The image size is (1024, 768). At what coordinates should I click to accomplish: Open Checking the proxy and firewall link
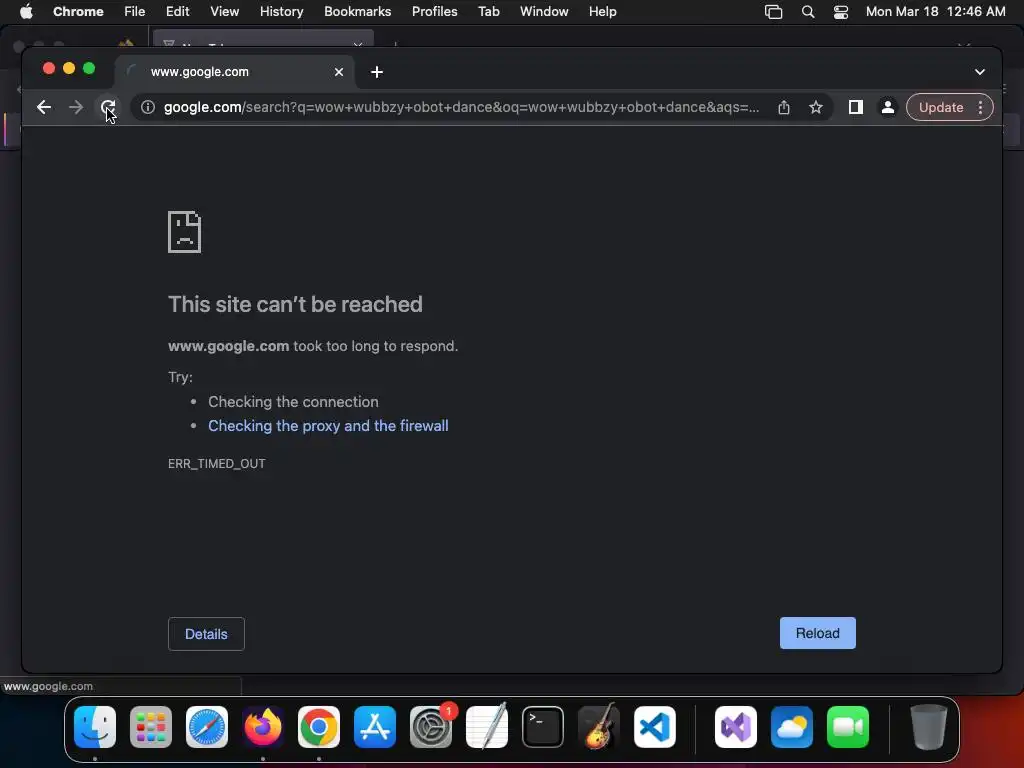tap(328, 426)
